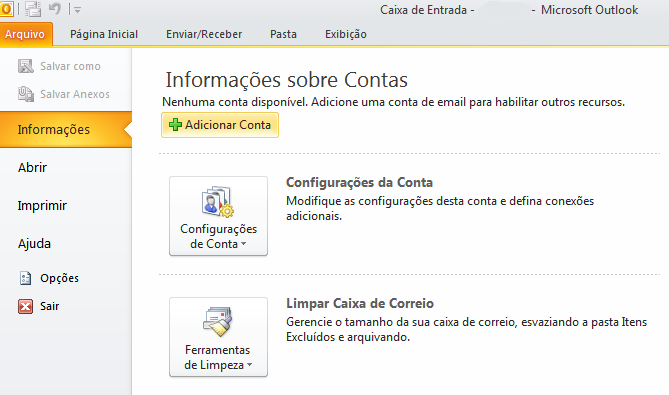
Task: Open the Customize Quick Access Toolbar arrow
Action: 77,10
